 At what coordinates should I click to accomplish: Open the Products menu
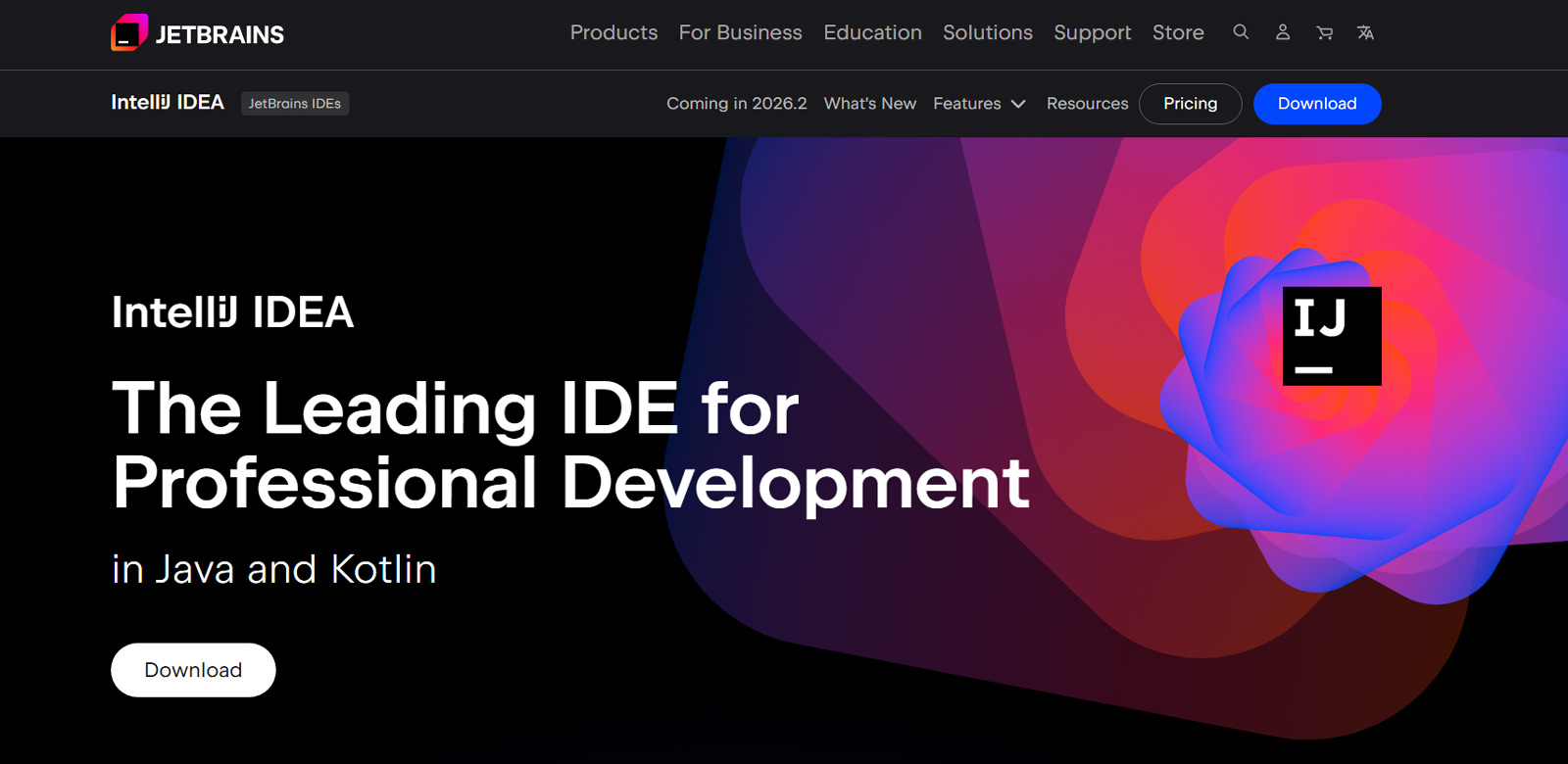point(613,32)
